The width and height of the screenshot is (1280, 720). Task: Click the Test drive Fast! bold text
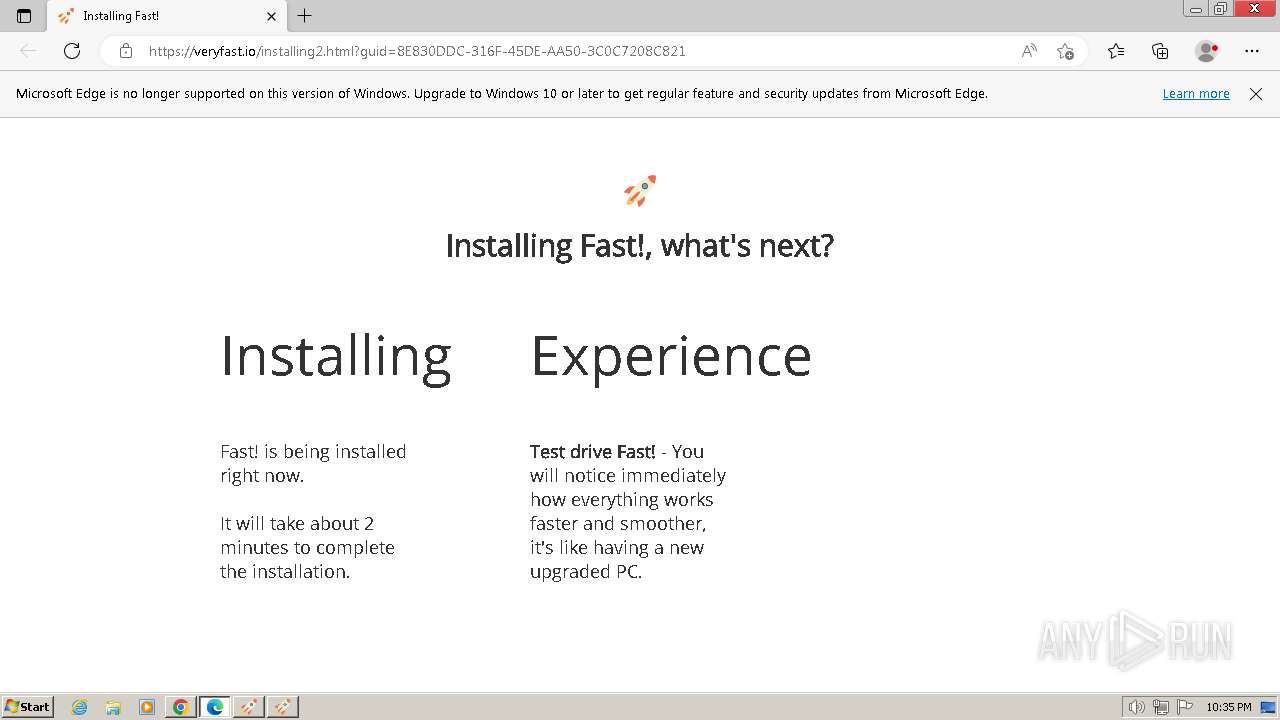(593, 451)
